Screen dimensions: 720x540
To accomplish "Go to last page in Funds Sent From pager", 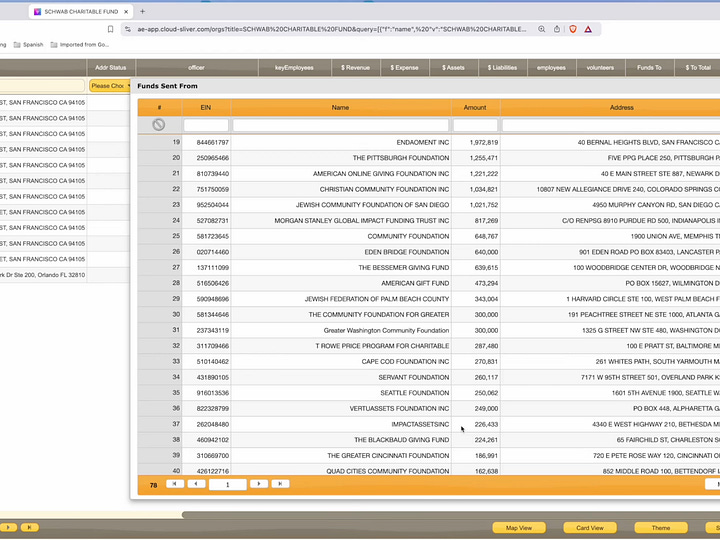I will click(280, 484).
